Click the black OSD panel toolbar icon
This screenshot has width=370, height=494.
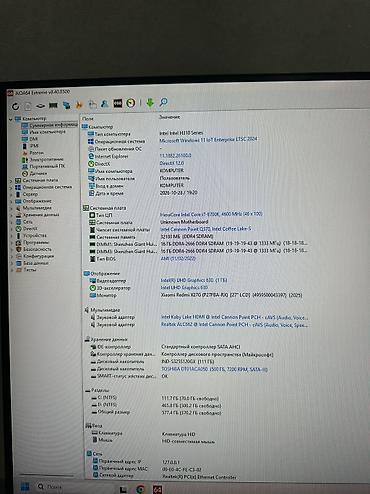[x=118, y=103]
